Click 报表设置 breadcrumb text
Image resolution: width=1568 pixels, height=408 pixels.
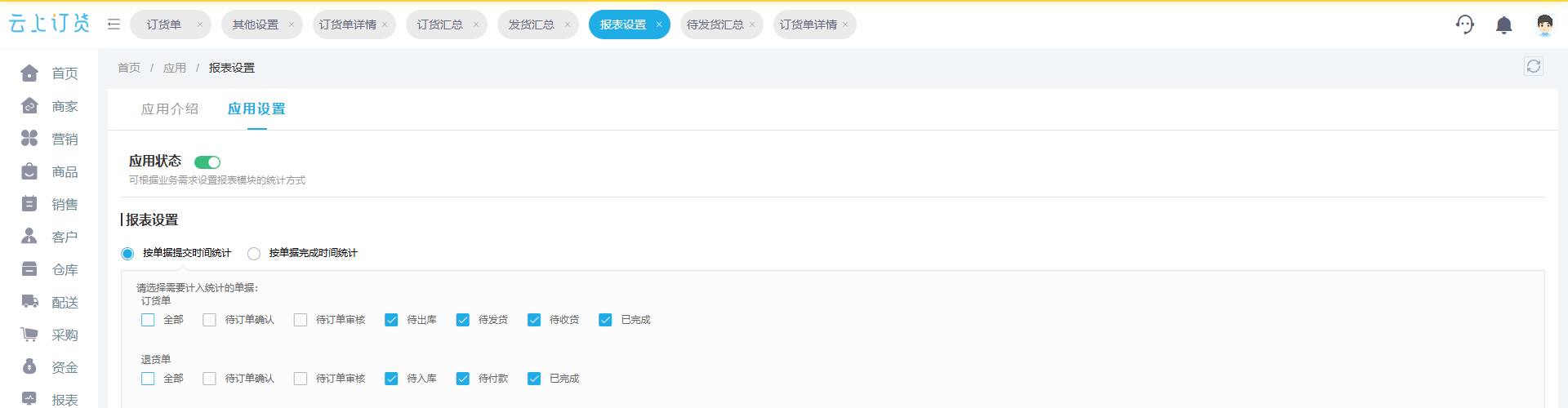coord(232,68)
